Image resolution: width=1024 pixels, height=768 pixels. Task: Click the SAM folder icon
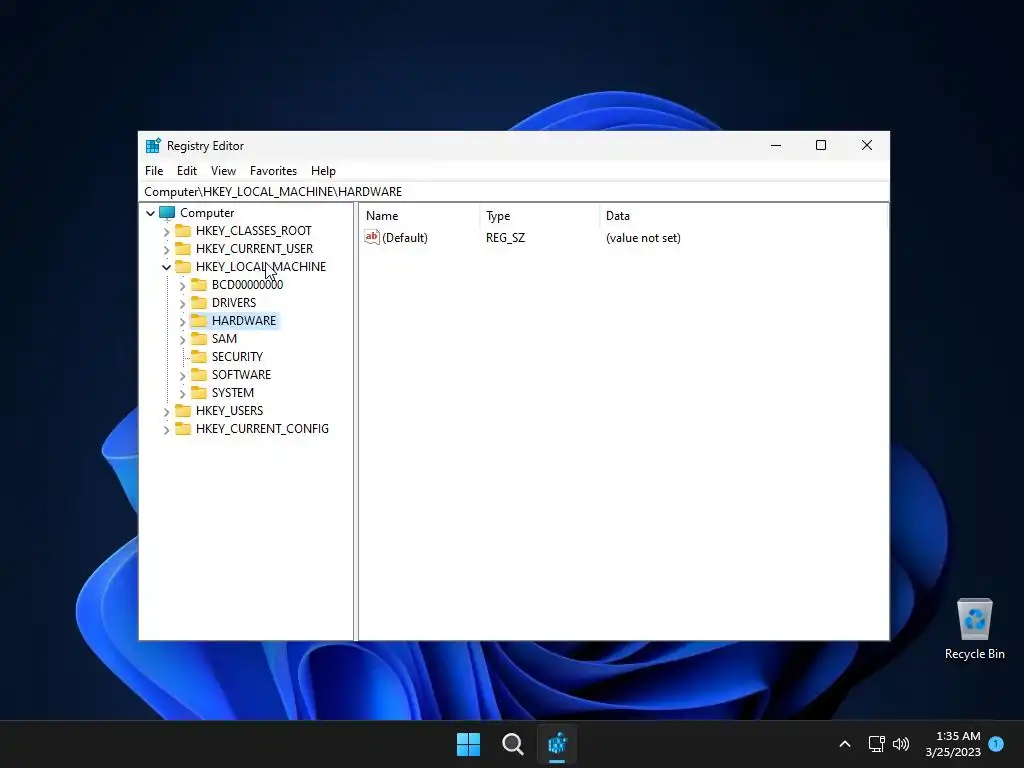click(x=199, y=338)
